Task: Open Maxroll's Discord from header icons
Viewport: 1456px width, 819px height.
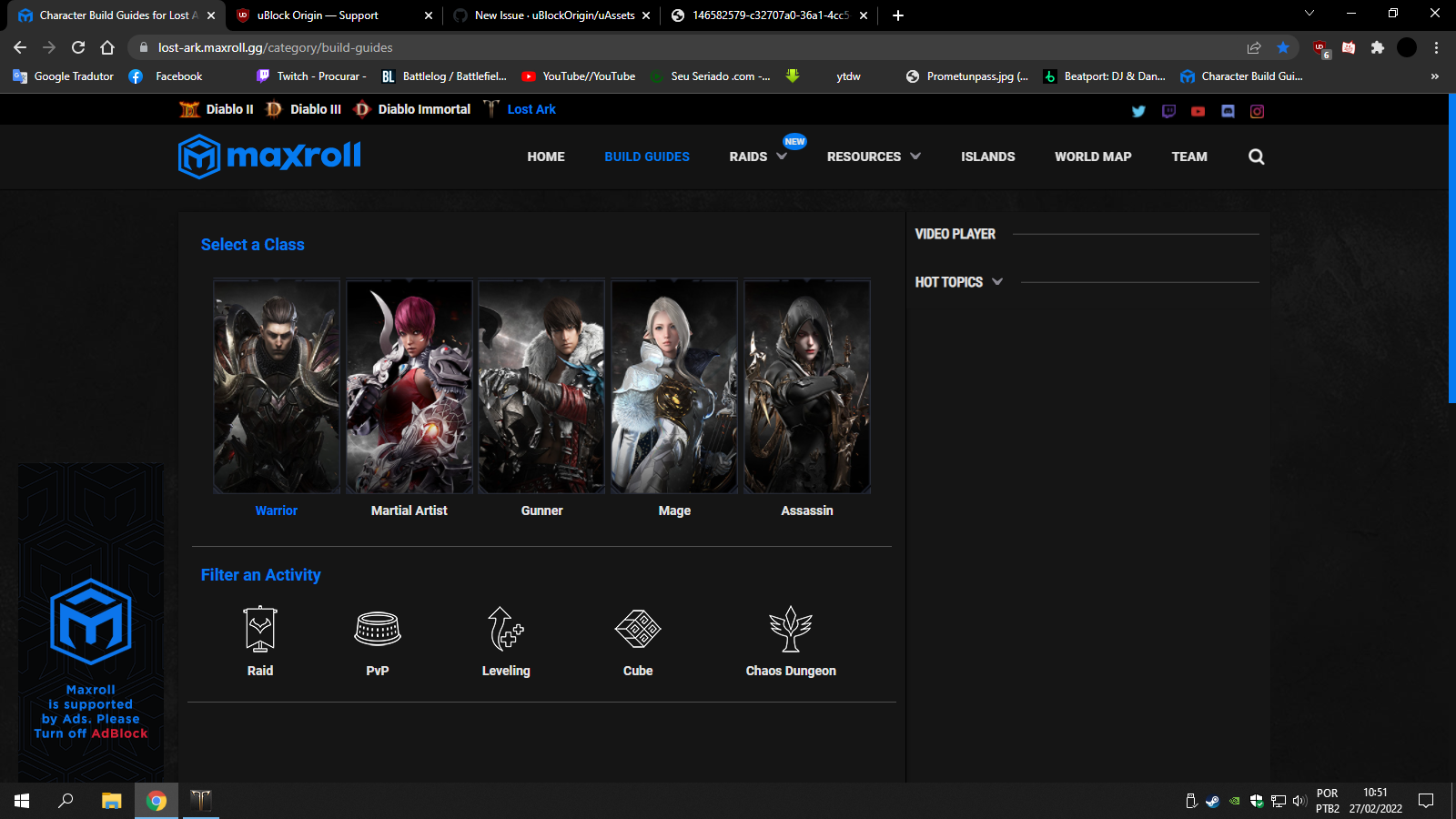Action: pos(1228,111)
